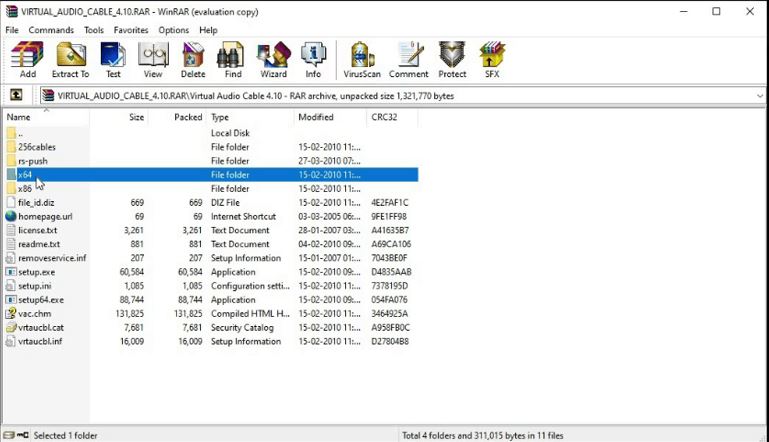Click the 'Internet Shortcut' type cell
This screenshot has width=769, height=442.
243,216
